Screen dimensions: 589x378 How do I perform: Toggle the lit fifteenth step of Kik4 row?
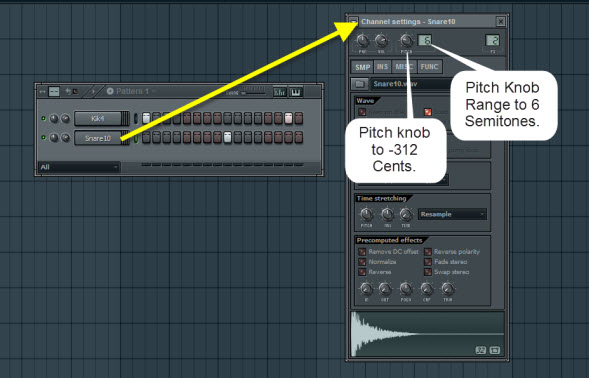coord(288,118)
